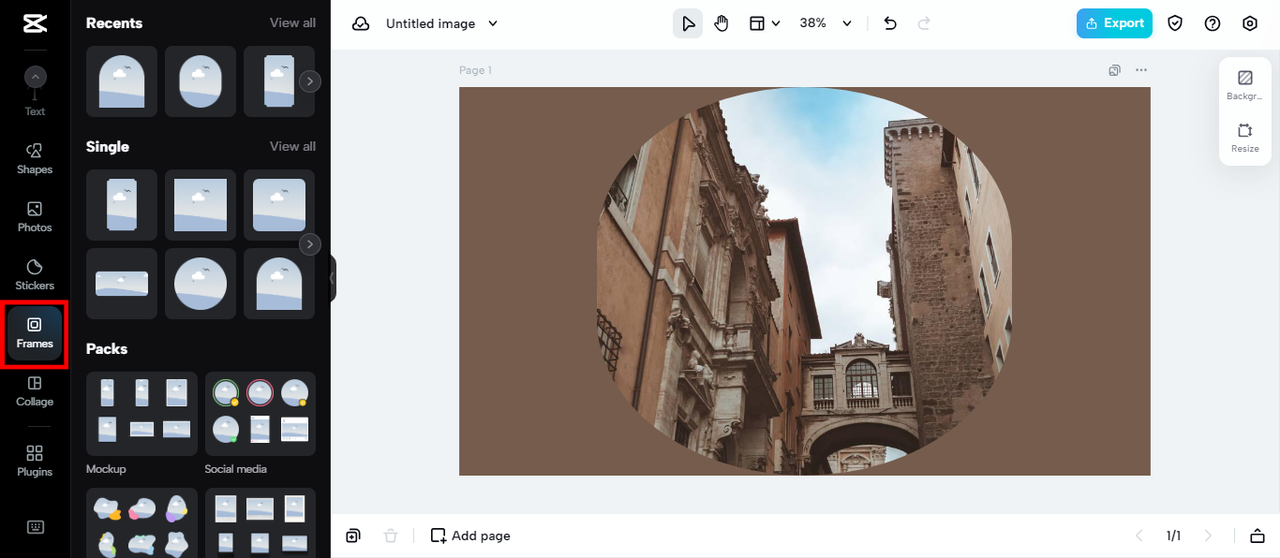This screenshot has height=558, width=1280.
Task: View all Recents frames
Action: pyautogui.click(x=292, y=22)
